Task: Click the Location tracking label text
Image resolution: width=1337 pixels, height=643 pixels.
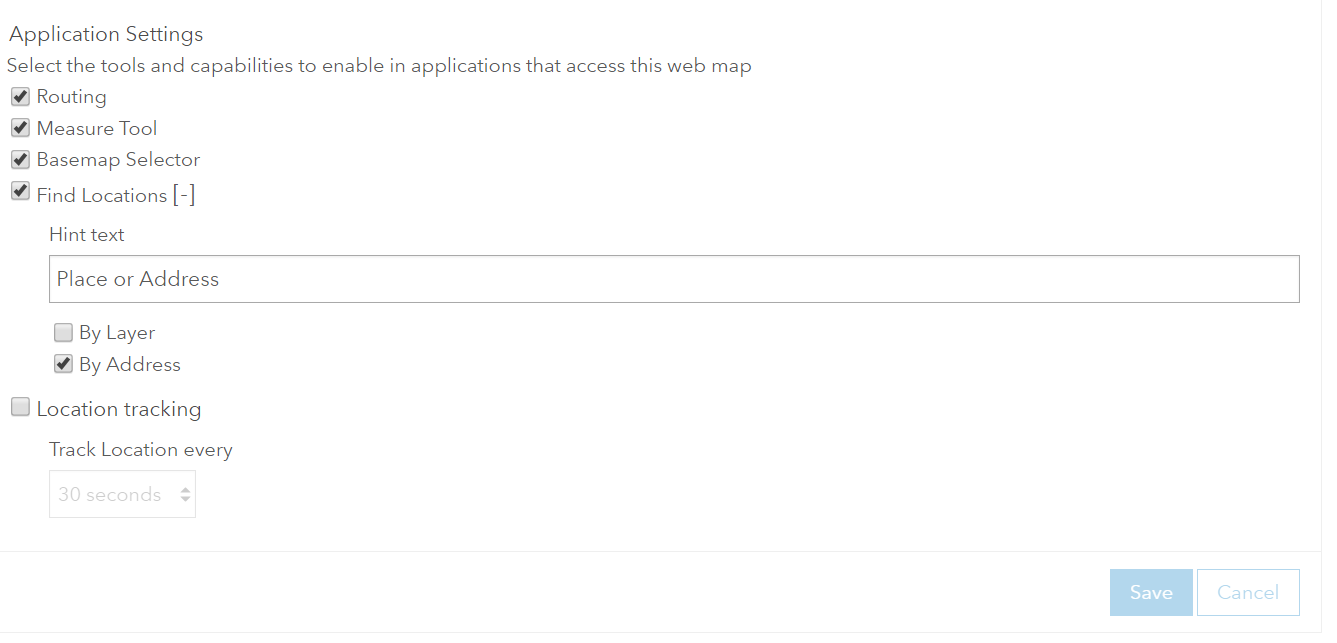Action: [x=119, y=409]
